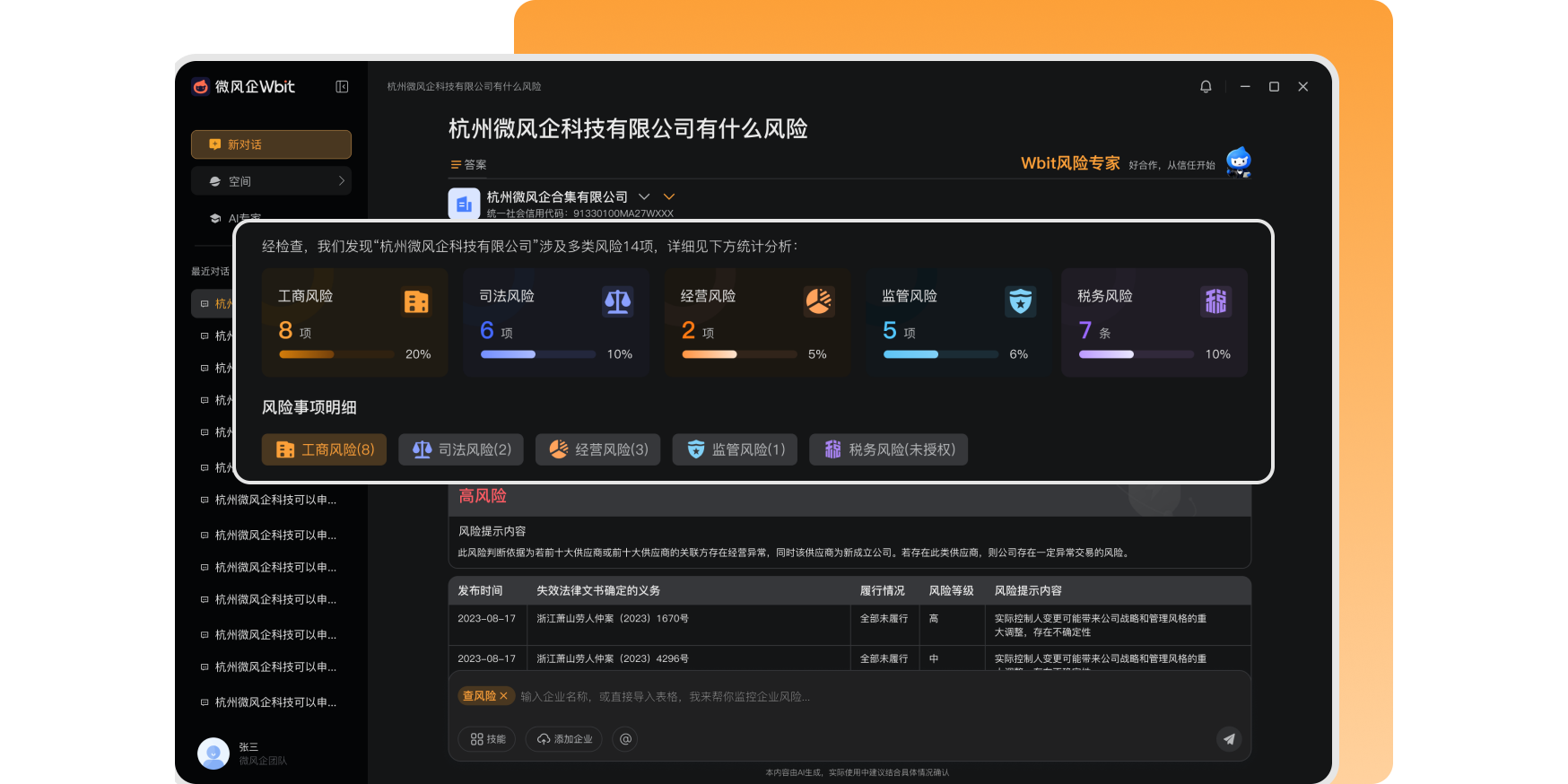
Task: Click the 工商风险 card building icon
Action: coord(416,301)
